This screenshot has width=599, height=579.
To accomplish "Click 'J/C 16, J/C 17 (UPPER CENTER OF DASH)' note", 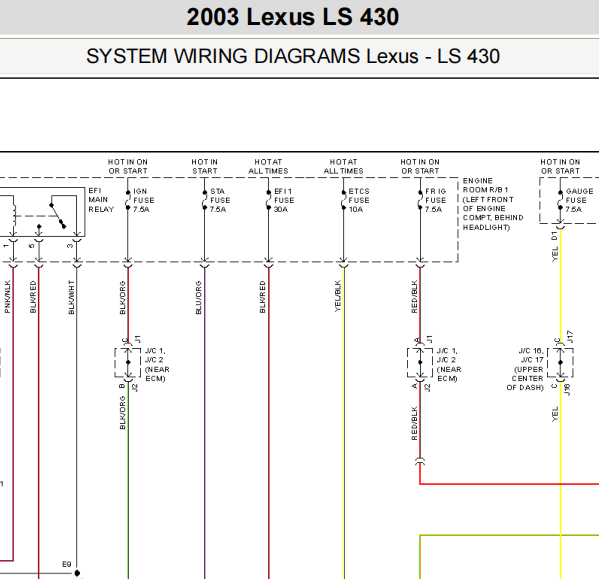I will coord(525,369).
